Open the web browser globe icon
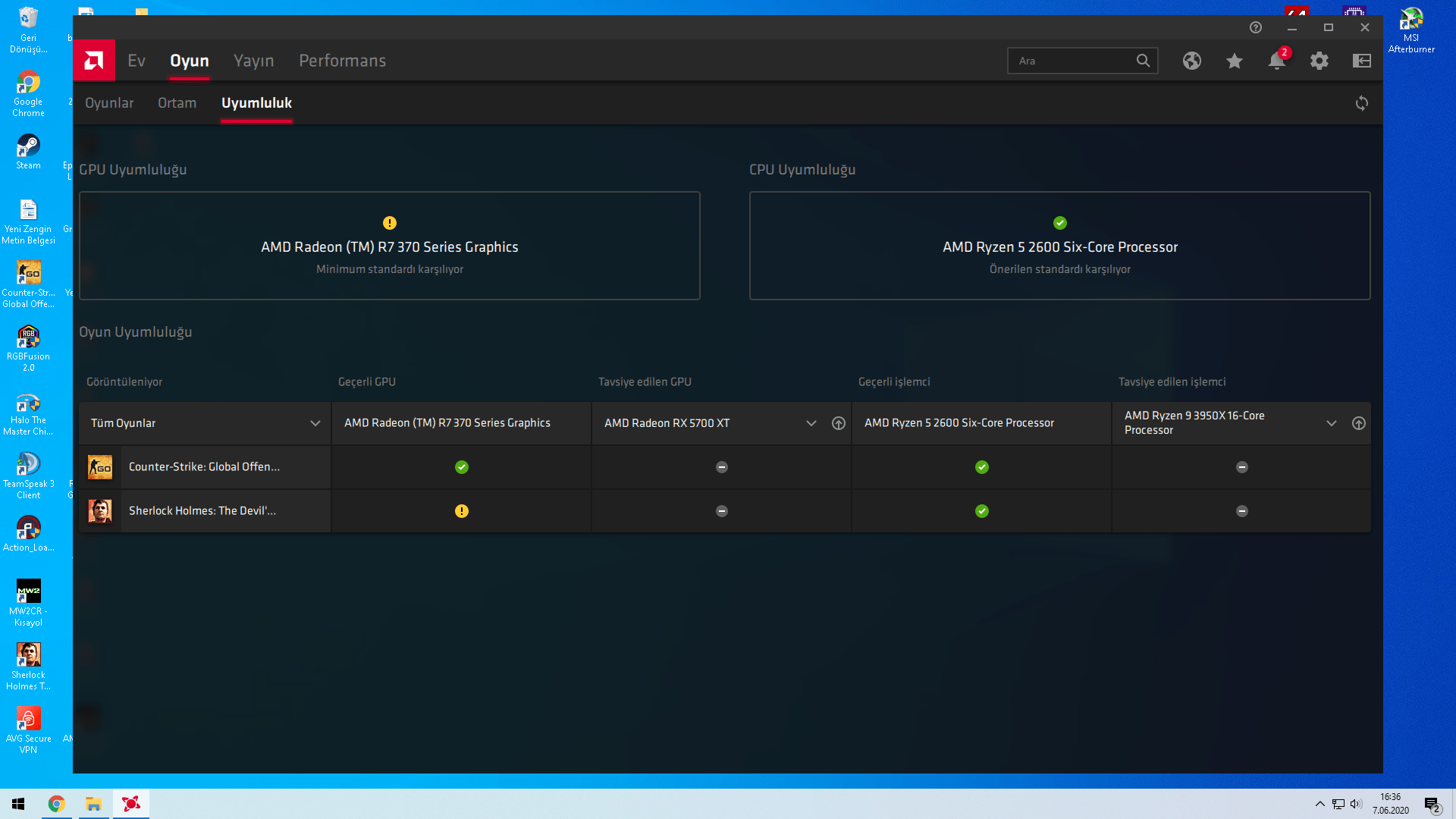This screenshot has height=819, width=1456. [x=1192, y=61]
